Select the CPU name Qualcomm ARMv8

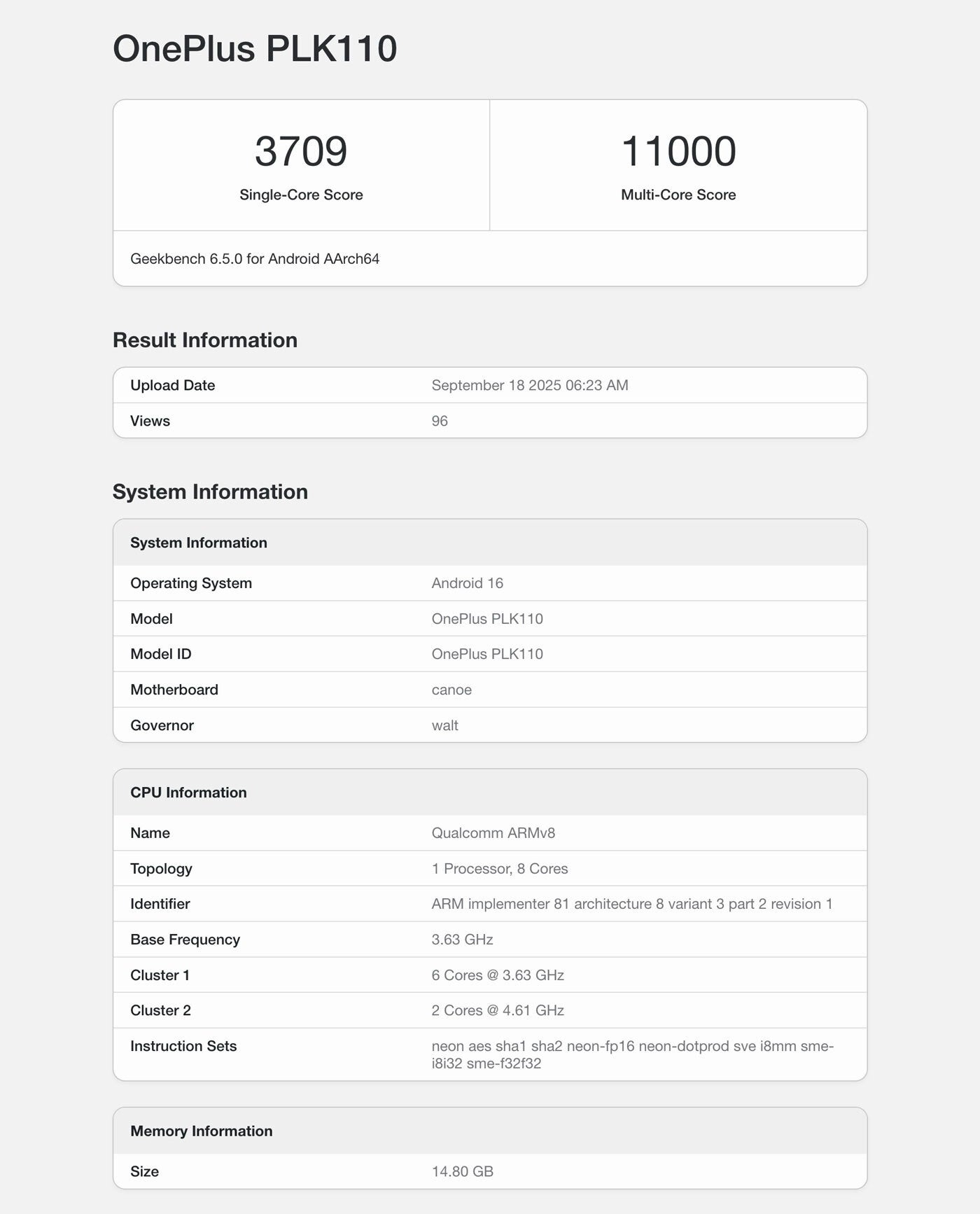point(493,833)
